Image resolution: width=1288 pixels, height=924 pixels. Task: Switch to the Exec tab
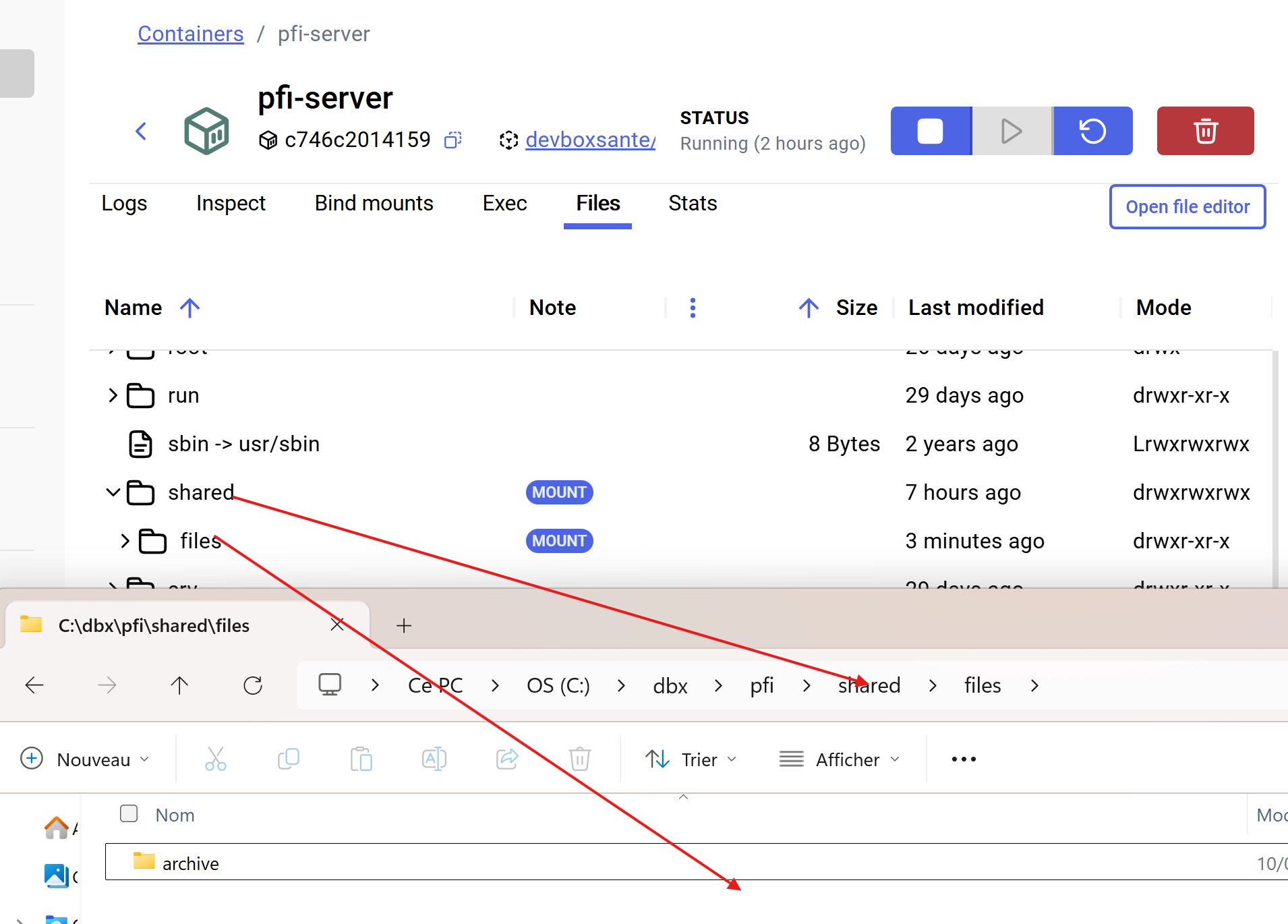tap(504, 204)
